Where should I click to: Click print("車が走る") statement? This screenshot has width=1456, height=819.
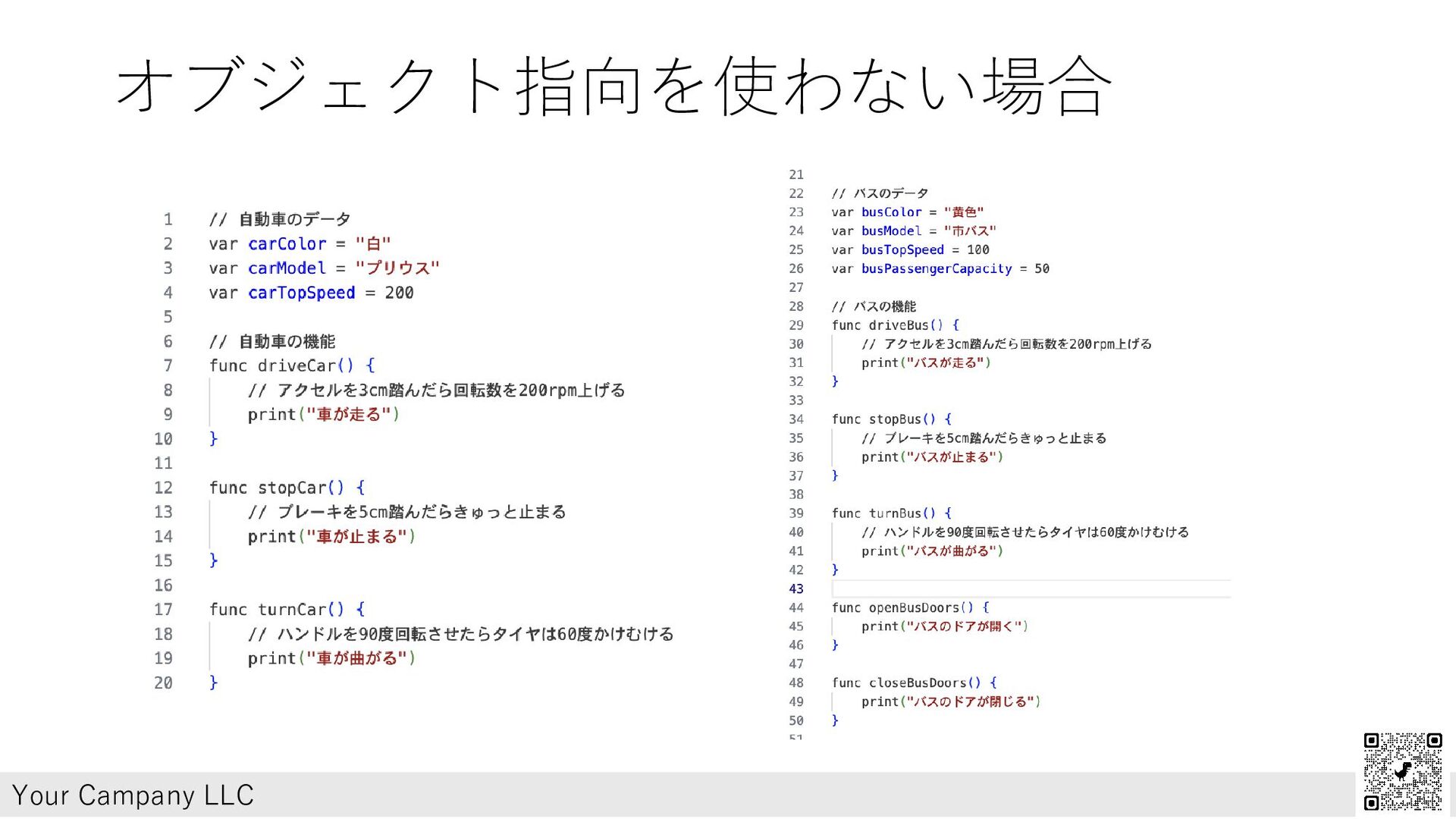point(323,415)
